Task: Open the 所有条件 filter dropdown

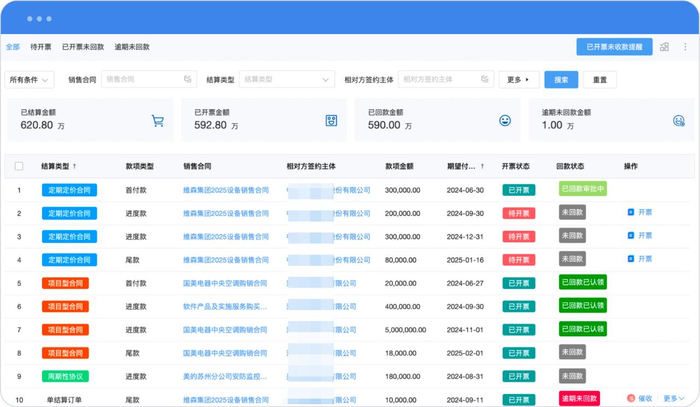Action: point(30,79)
